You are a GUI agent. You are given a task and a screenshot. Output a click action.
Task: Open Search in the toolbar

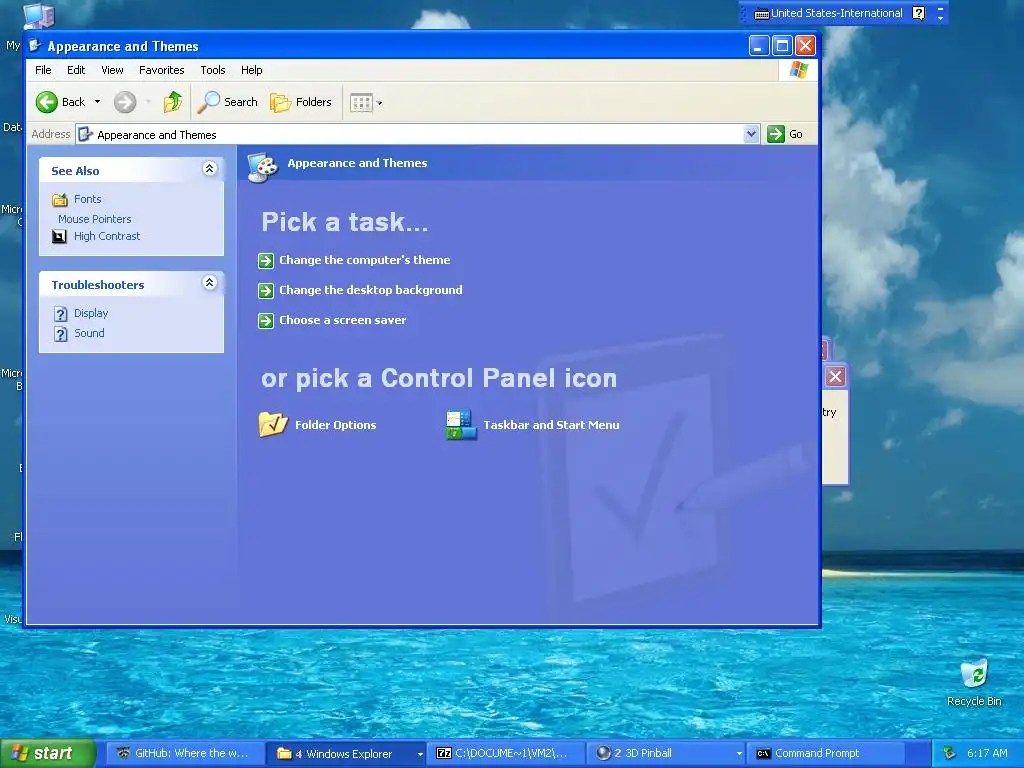(x=228, y=102)
